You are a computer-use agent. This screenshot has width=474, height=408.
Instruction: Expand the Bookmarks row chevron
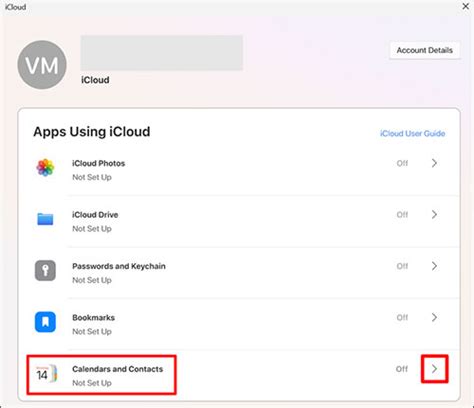[434, 317]
